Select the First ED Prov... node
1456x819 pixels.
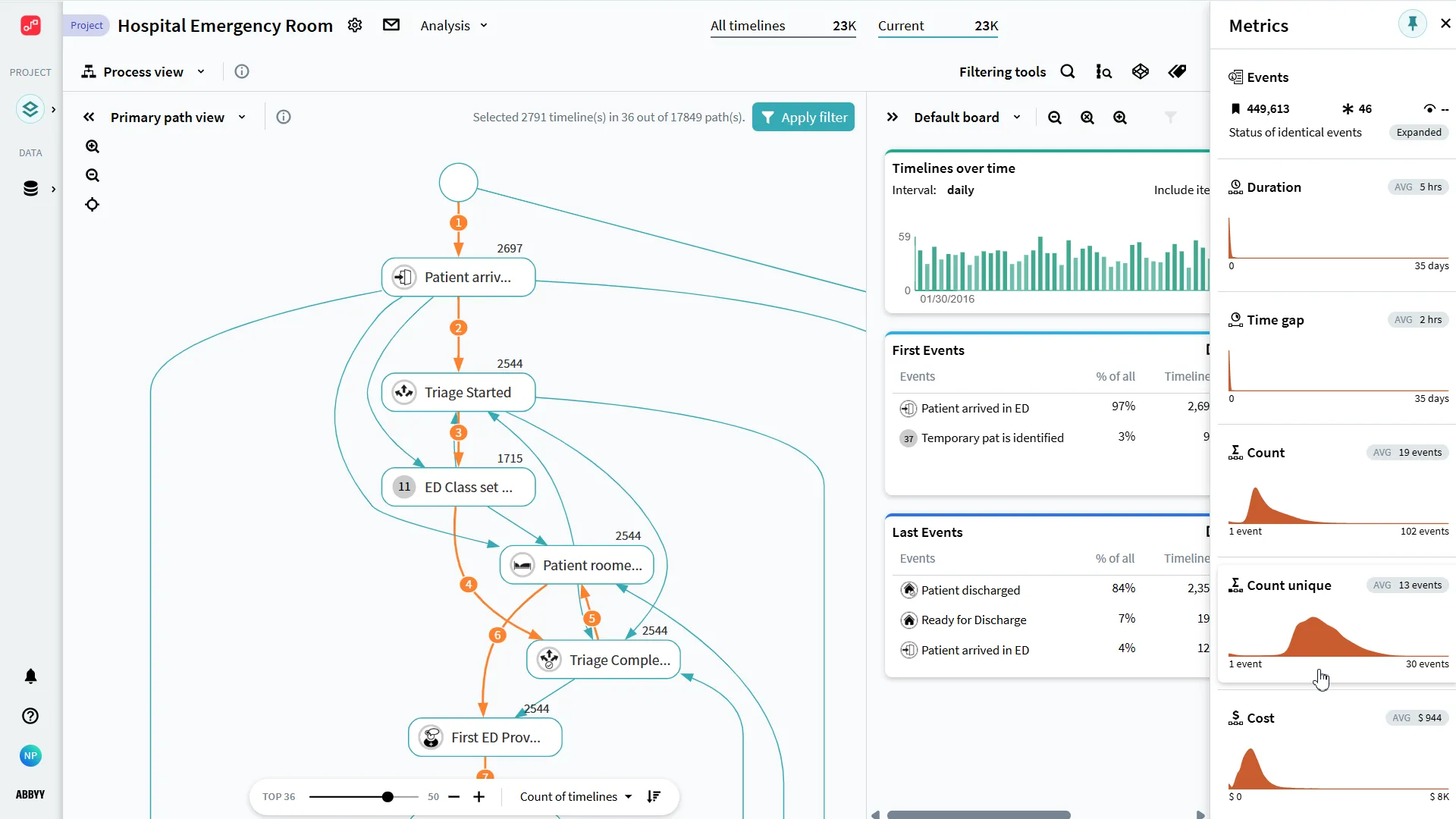(485, 737)
